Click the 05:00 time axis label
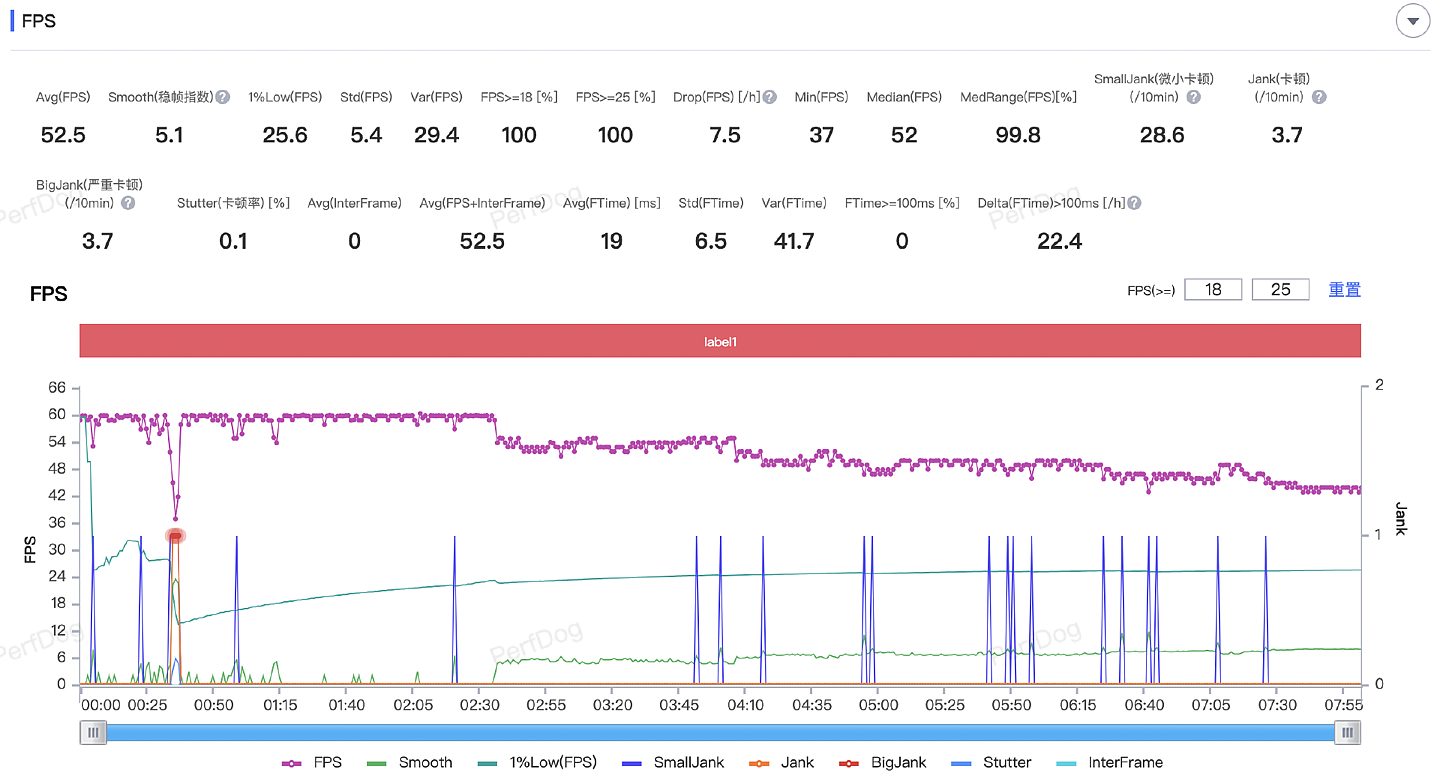 coord(877,705)
